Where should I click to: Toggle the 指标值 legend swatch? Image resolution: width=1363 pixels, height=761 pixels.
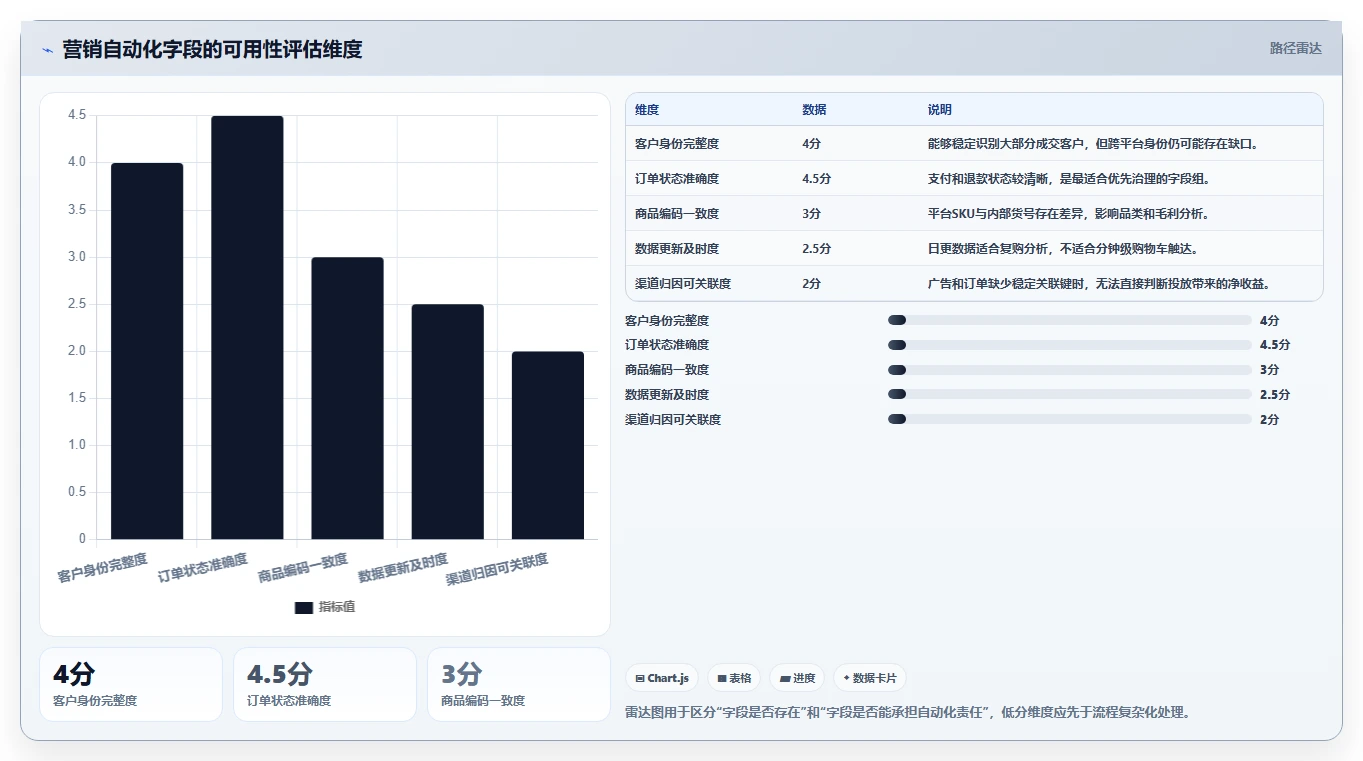pyautogui.click(x=304, y=607)
